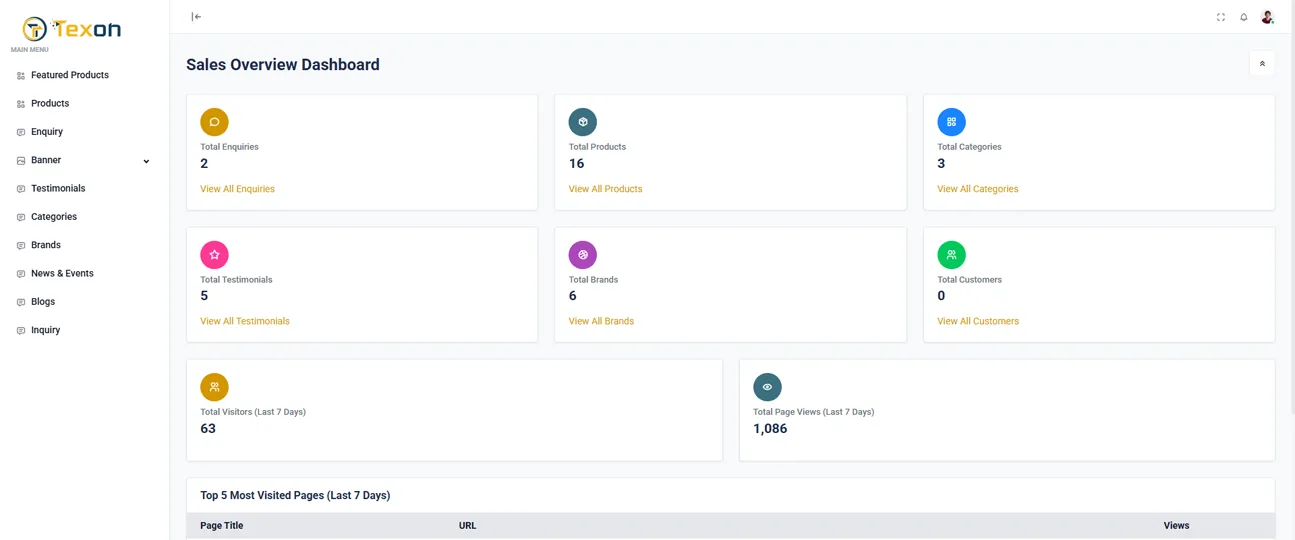Click the Total Products box icon
Image resolution: width=1295 pixels, height=540 pixels.
(583, 122)
